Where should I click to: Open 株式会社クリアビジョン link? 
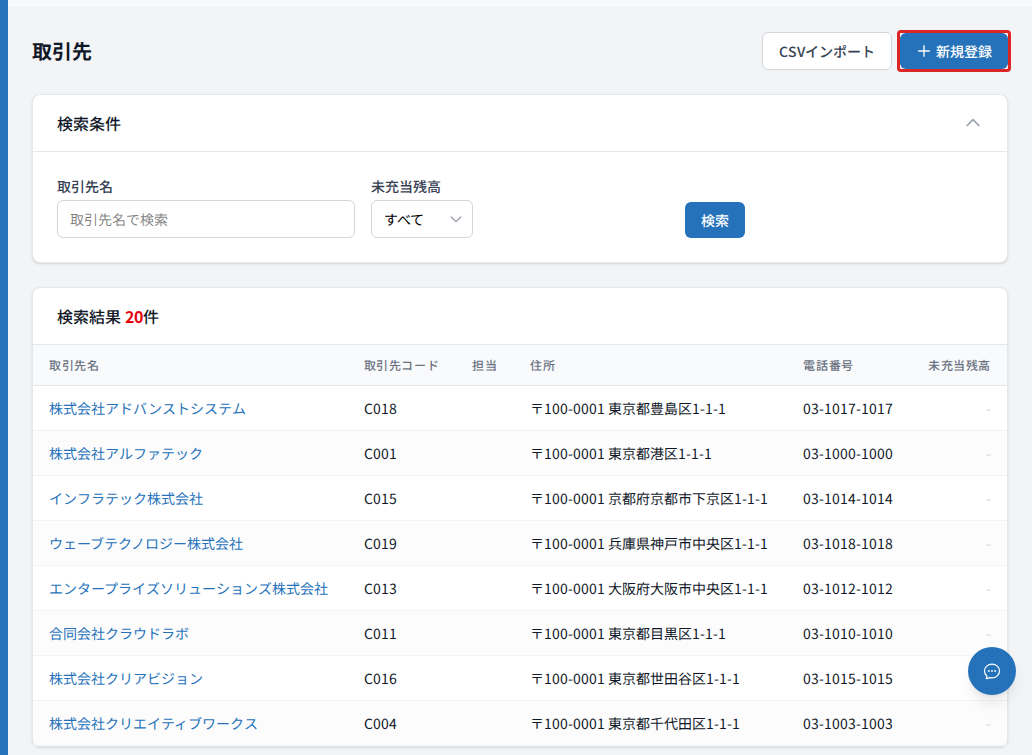[126, 679]
